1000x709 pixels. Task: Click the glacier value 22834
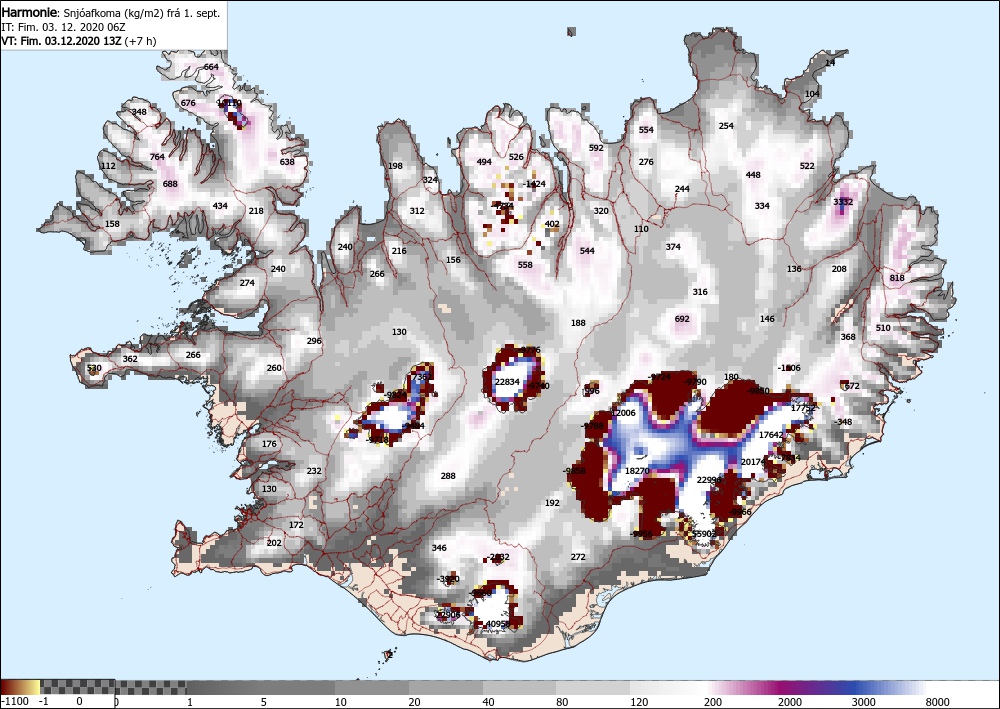(508, 382)
